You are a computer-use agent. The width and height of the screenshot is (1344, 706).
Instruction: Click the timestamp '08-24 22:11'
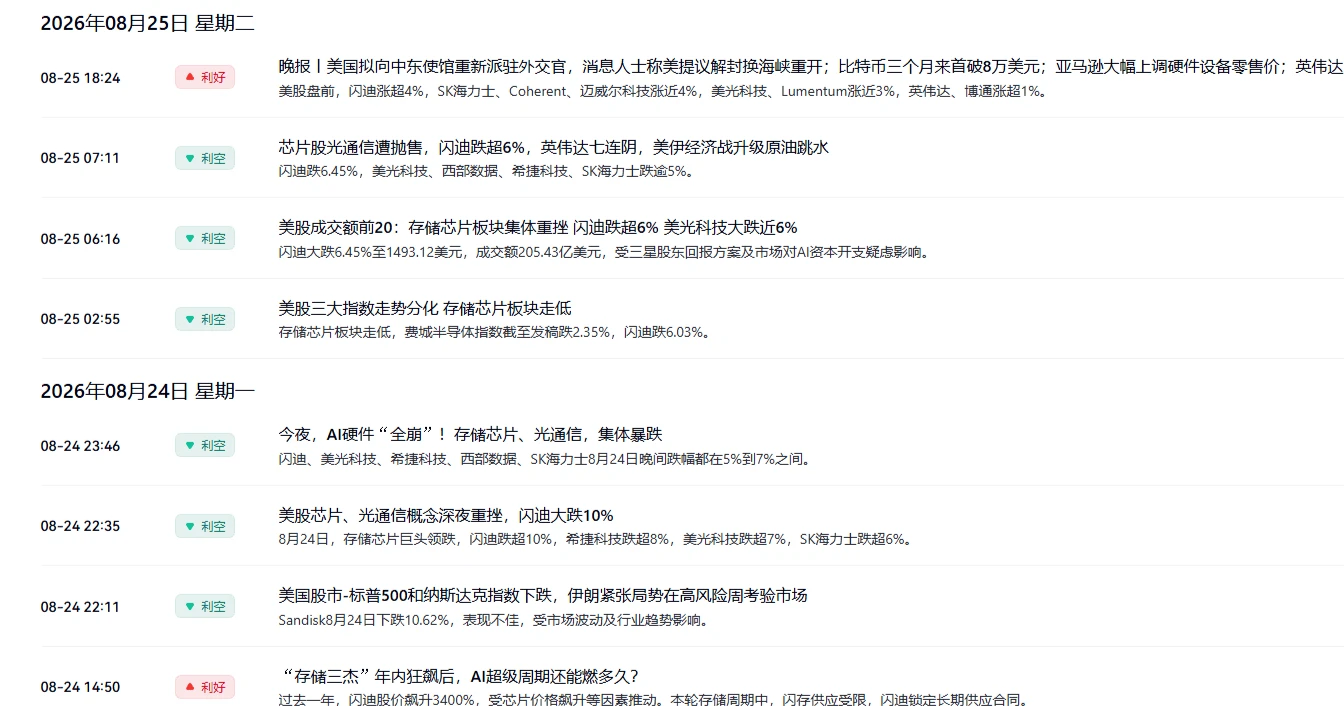(x=80, y=607)
